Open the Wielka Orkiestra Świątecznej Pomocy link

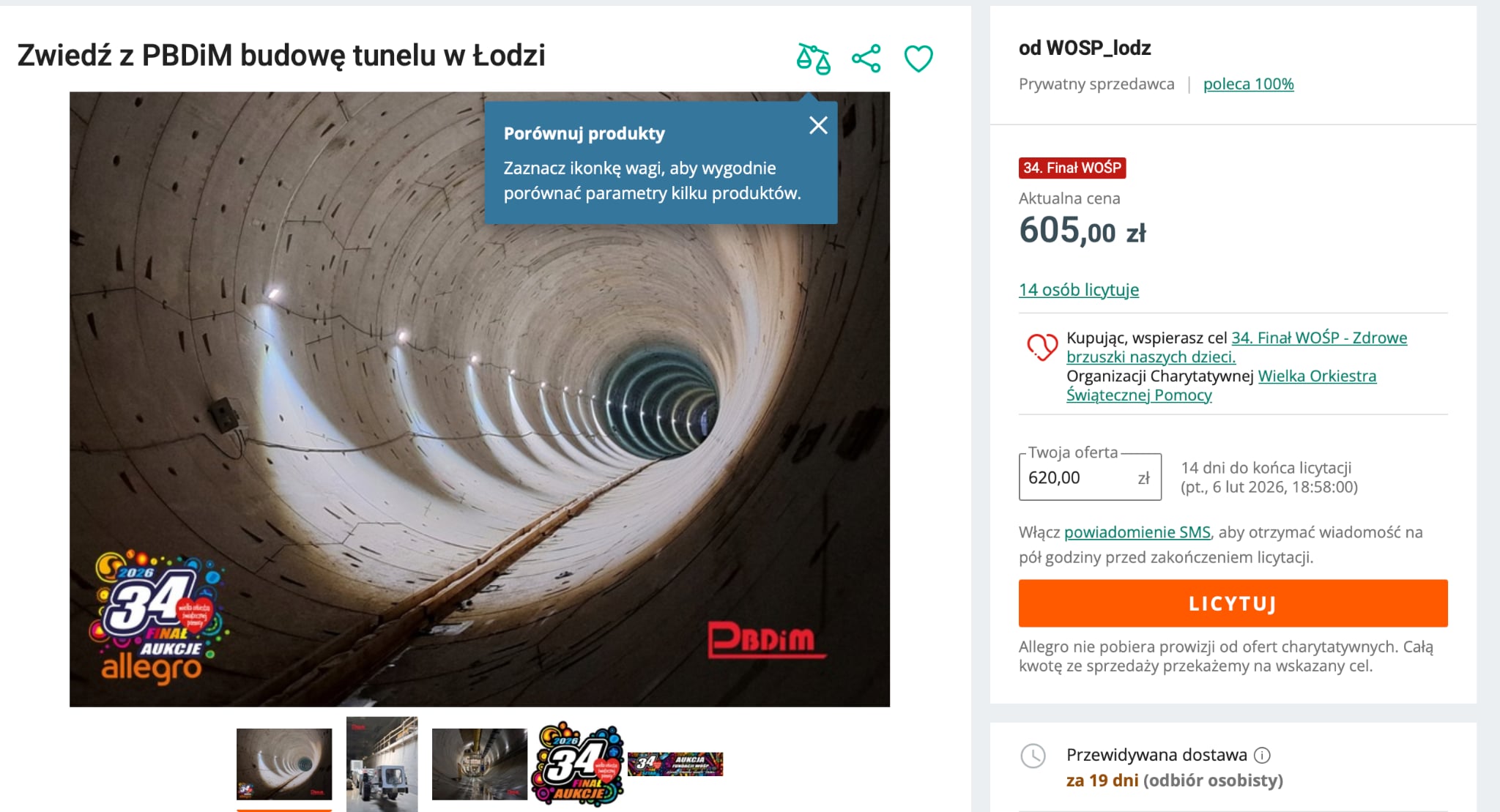tap(1221, 386)
